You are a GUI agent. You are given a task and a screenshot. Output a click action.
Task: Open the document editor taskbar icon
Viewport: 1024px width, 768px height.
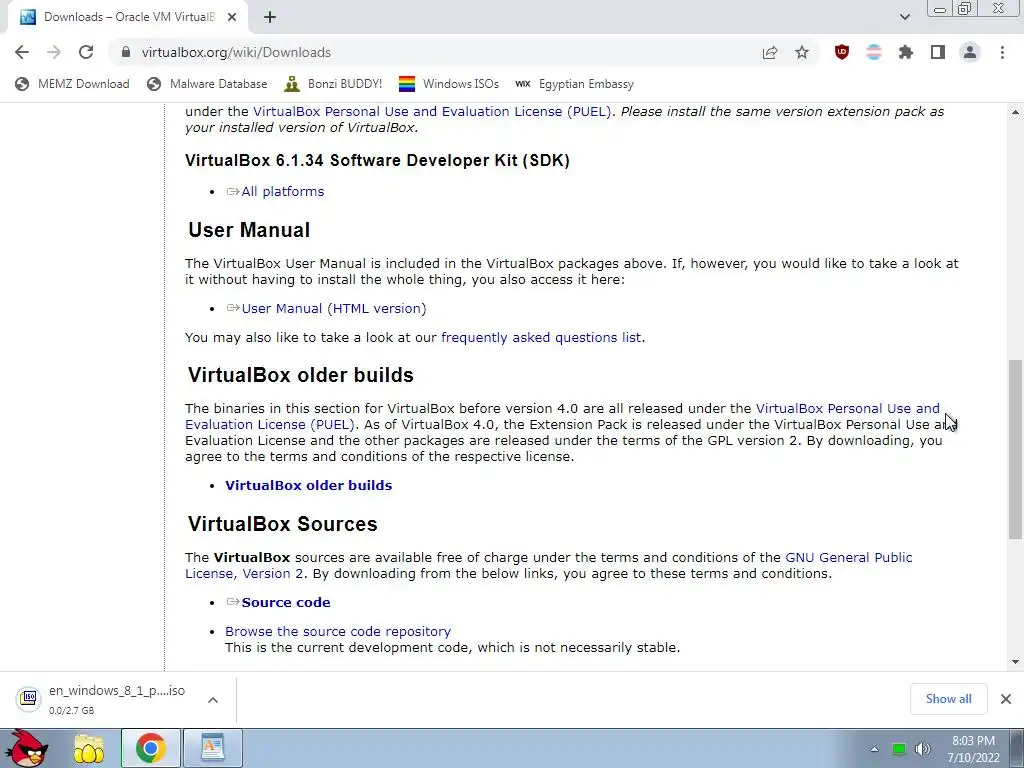(212, 748)
